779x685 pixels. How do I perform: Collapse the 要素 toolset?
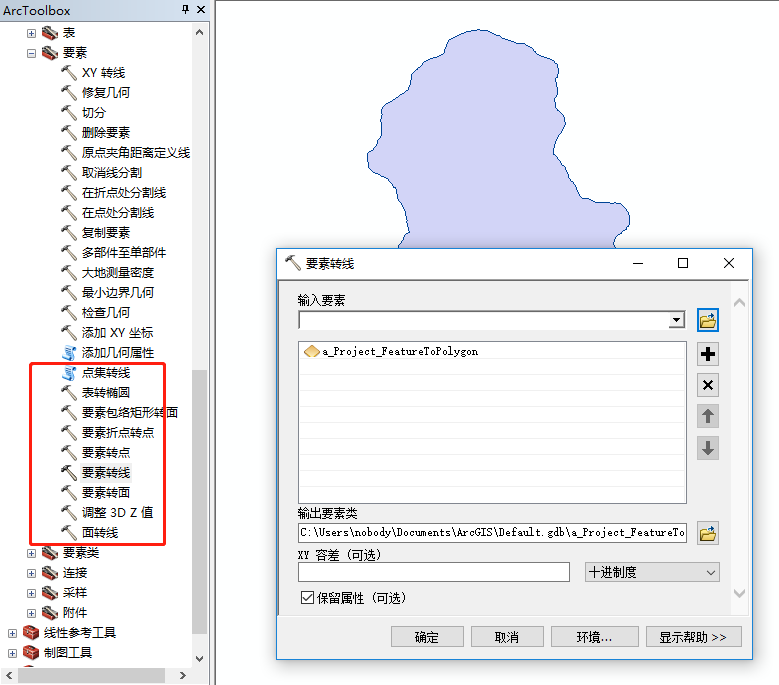coord(31,53)
